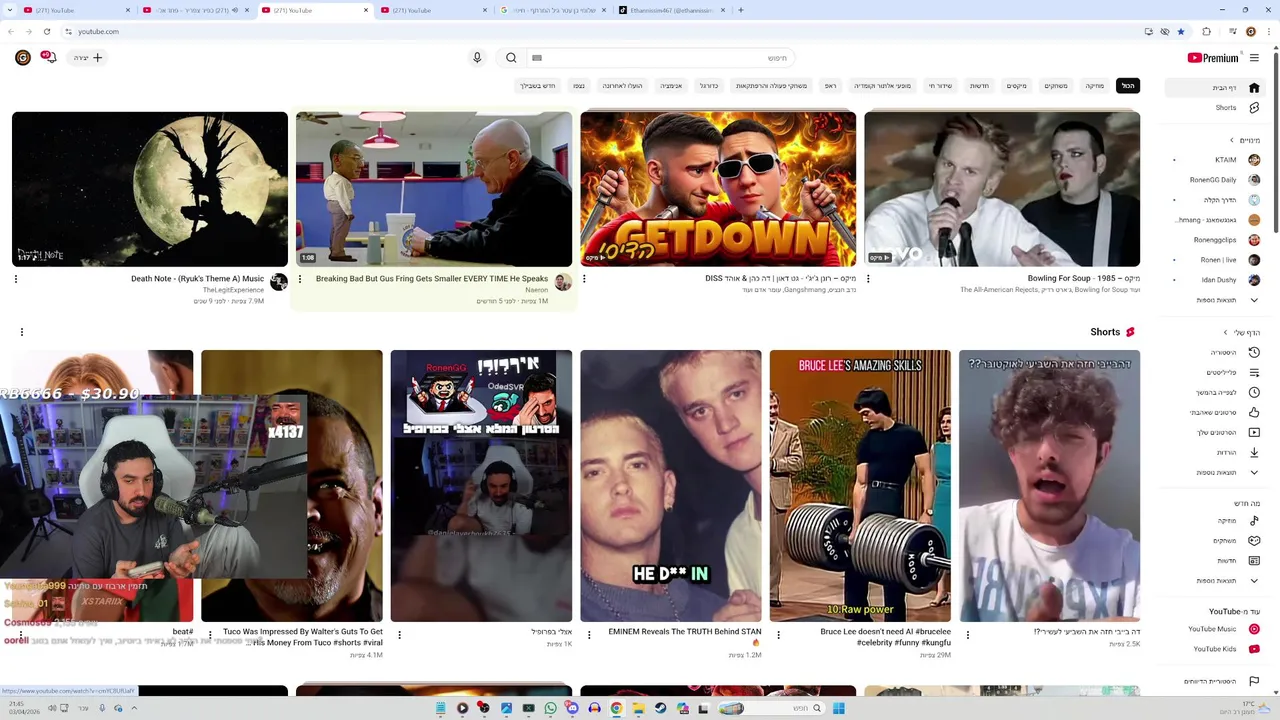The height and width of the screenshot is (720, 1280).
Task: Open Your videos sidebar entry
Action: 1215,432
